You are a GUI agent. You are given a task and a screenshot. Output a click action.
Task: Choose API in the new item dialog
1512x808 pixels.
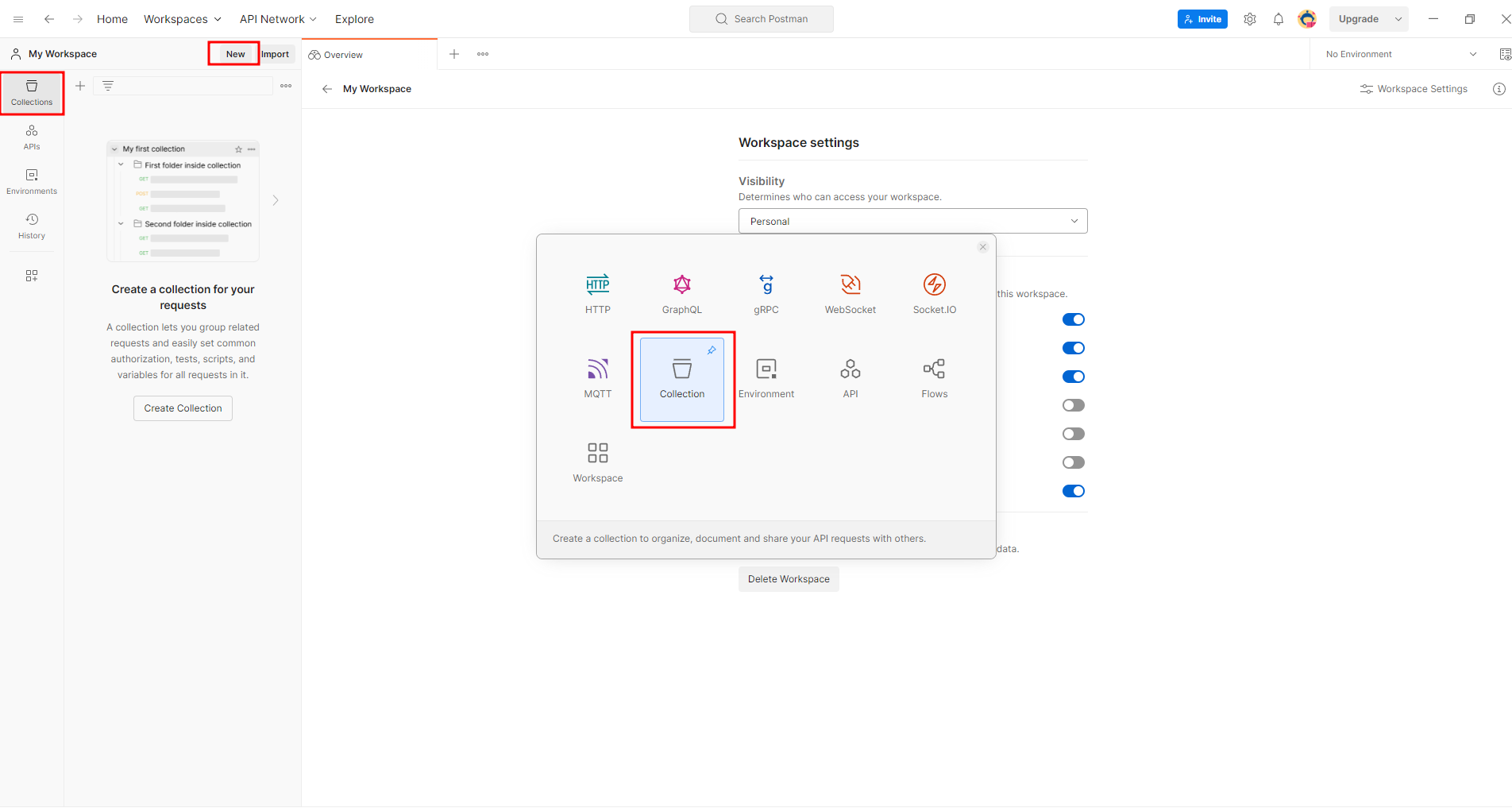pyautogui.click(x=850, y=378)
